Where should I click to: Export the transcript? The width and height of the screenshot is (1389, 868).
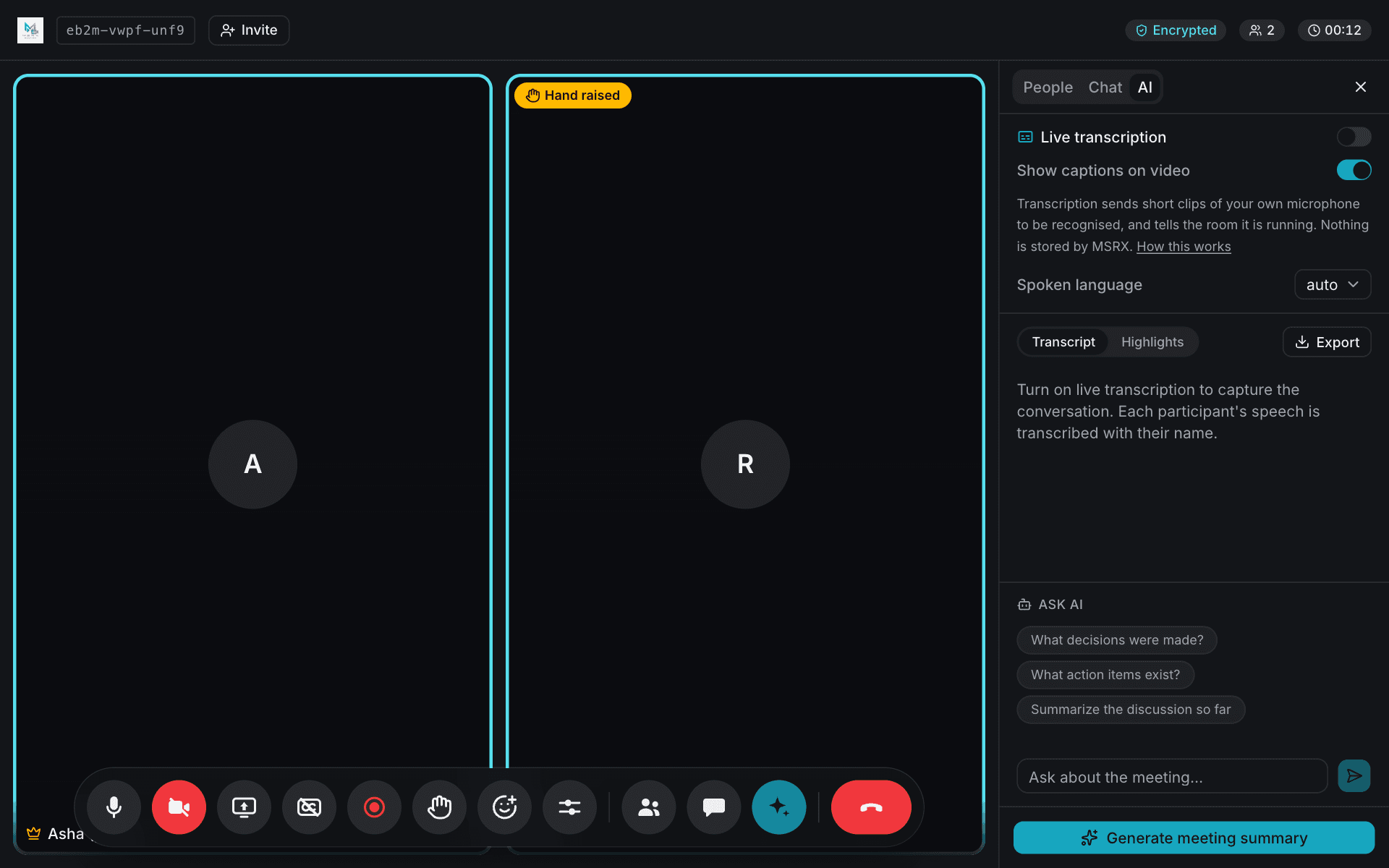coord(1327,342)
